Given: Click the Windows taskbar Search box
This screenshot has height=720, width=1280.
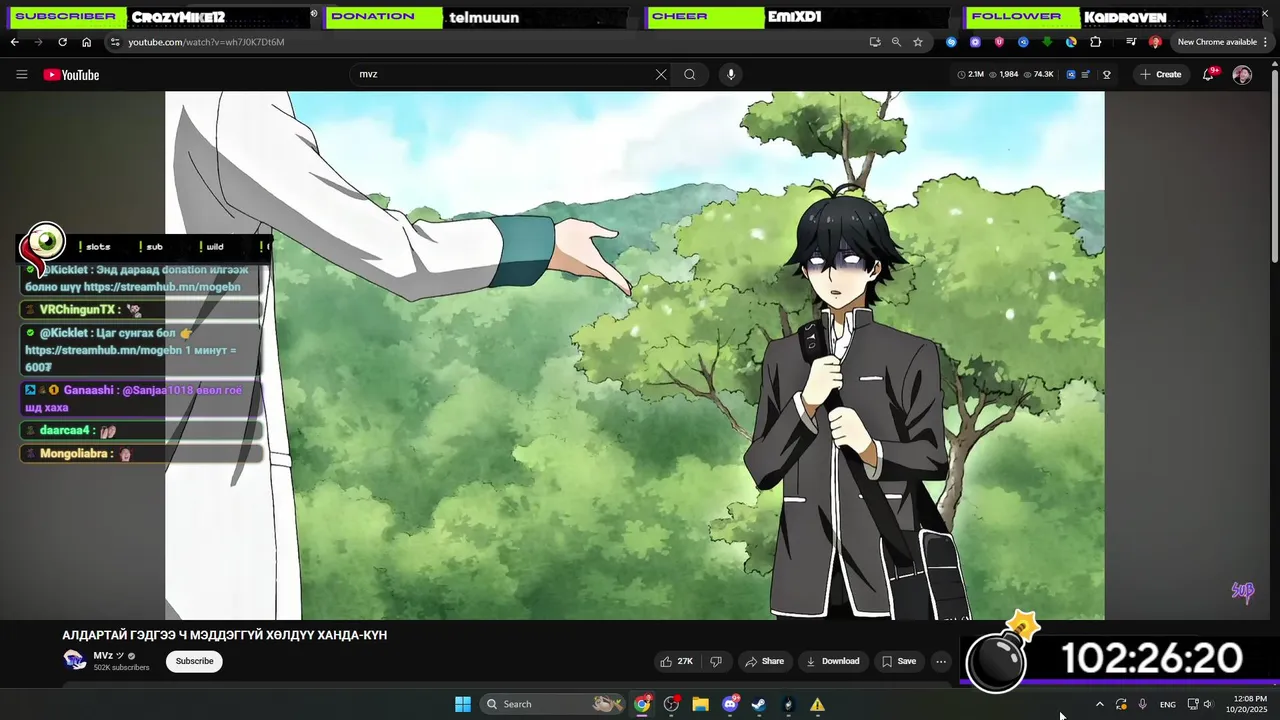Looking at the screenshot, I should pyautogui.click(x=553, y=704).
